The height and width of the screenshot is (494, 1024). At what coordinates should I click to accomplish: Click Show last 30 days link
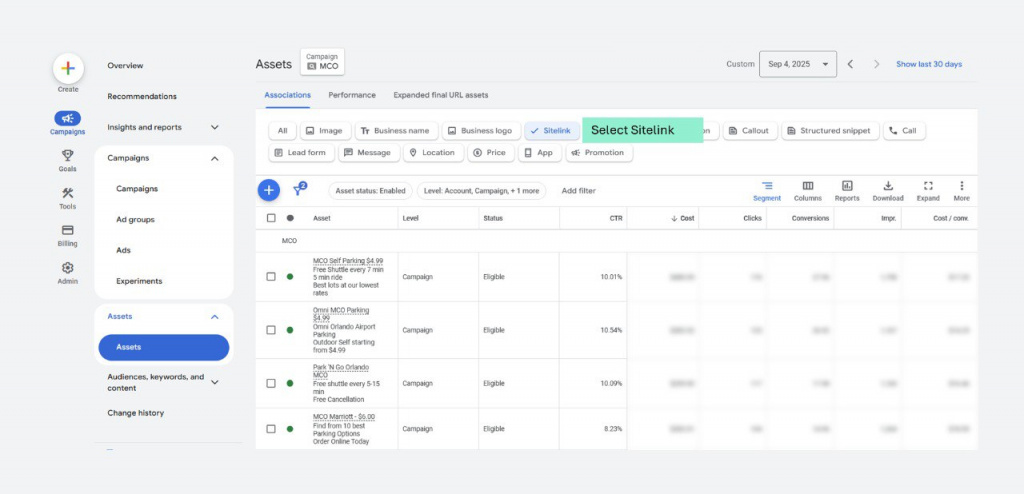(929, 64)
